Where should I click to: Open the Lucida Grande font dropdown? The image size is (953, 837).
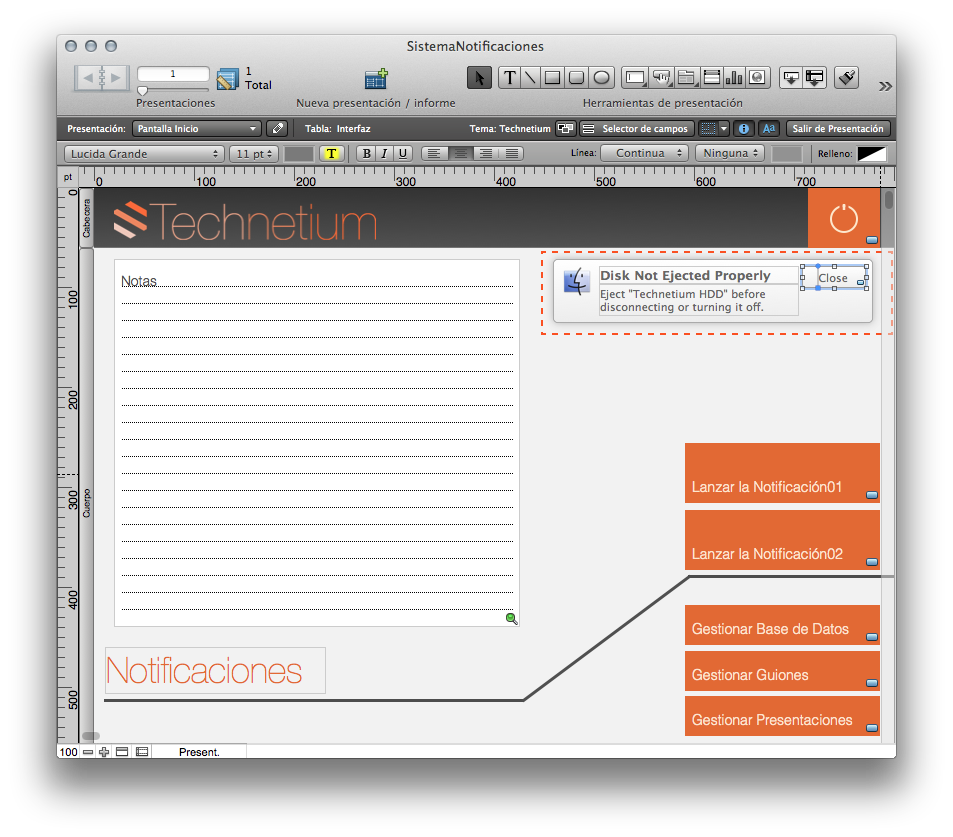(144, 154)
